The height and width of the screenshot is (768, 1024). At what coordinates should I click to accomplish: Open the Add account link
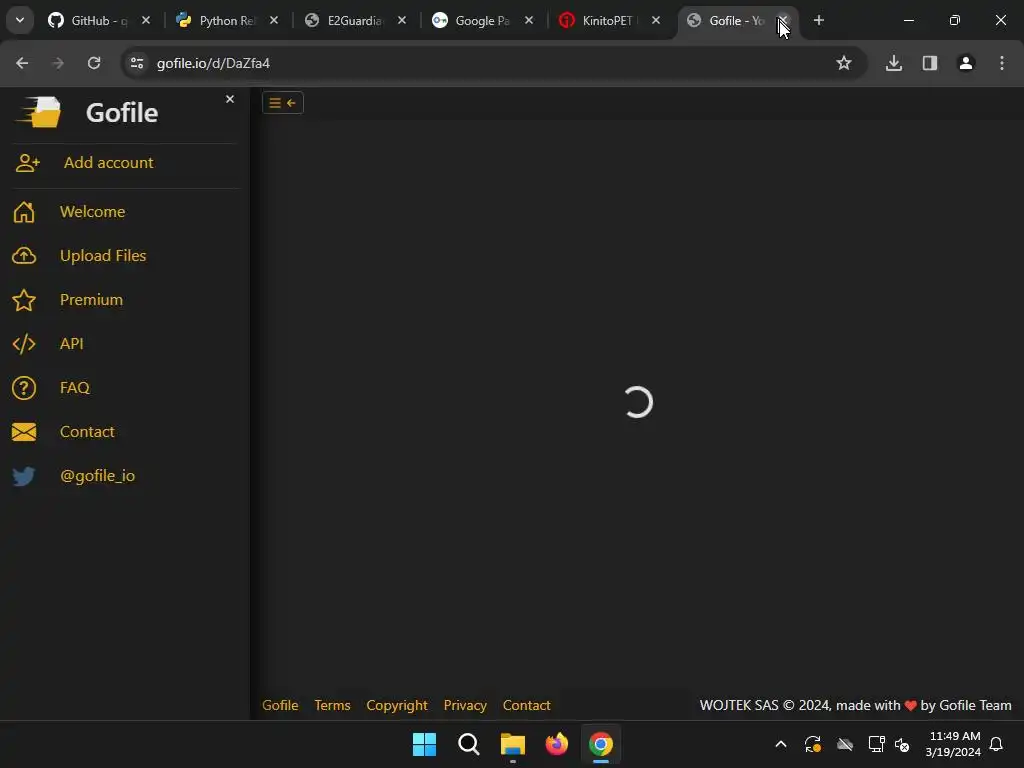tap(108, 163)
